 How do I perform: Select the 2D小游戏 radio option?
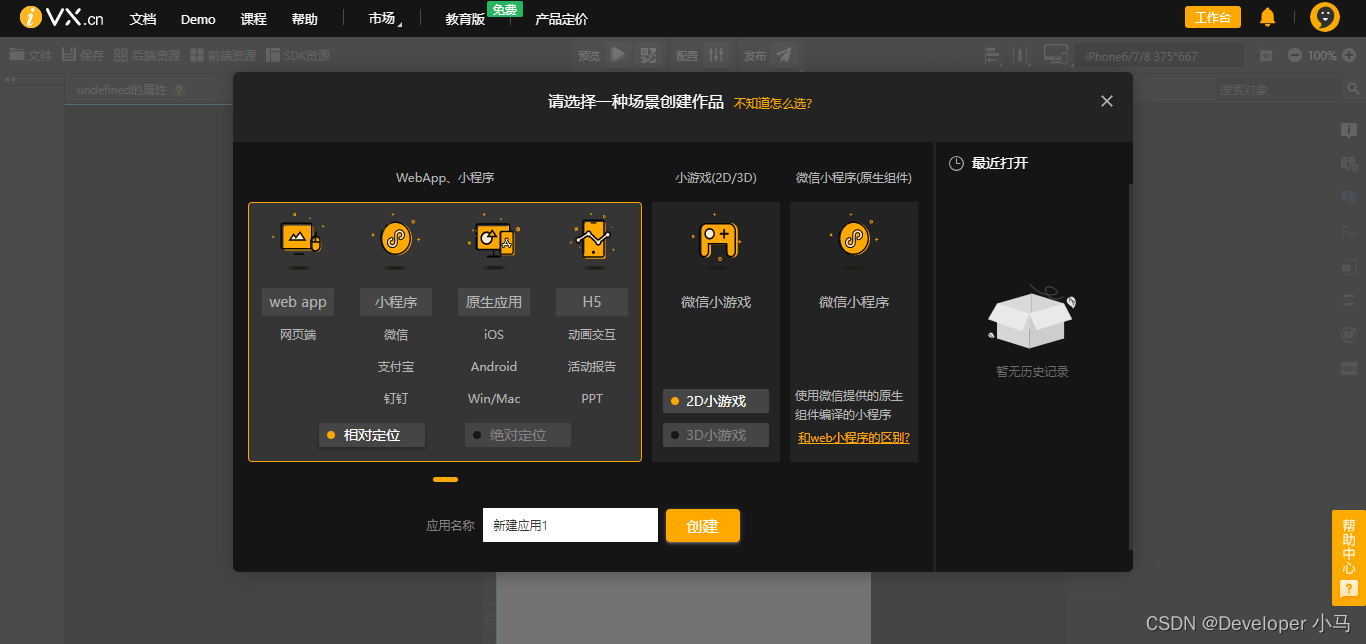pyautogui.click(x=716, y=401)
